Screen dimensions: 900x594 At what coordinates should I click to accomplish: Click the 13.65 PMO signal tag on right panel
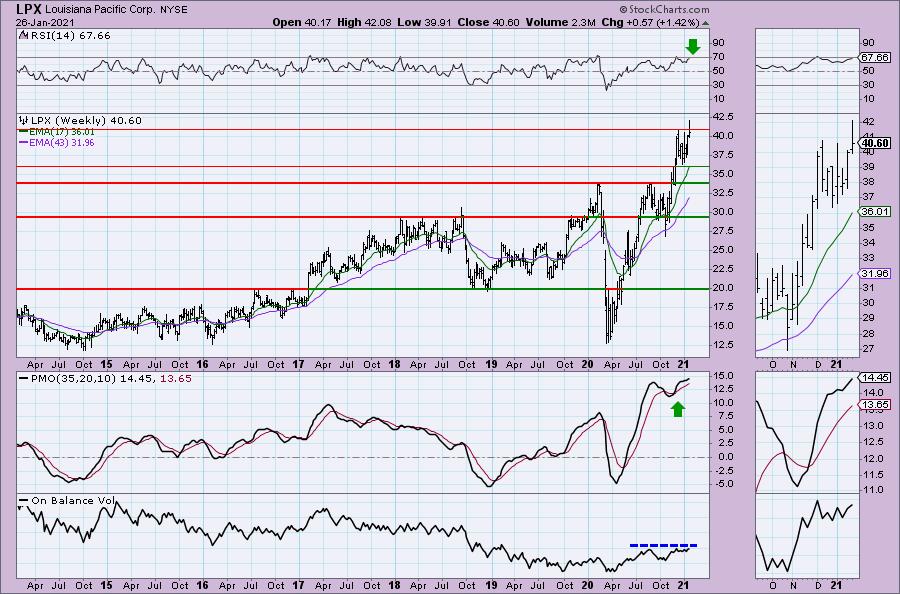[875, 405]
